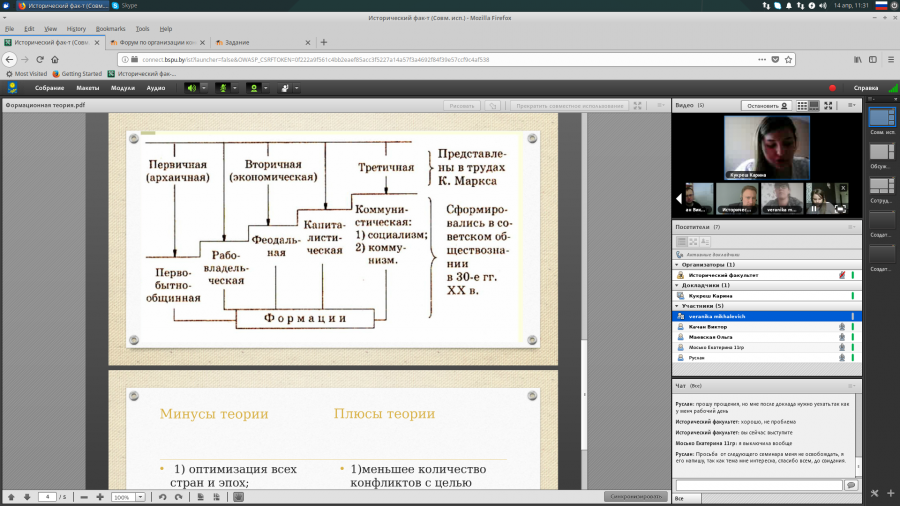
Task: Open the Аудио menu
Action: [x=156, y=88]
